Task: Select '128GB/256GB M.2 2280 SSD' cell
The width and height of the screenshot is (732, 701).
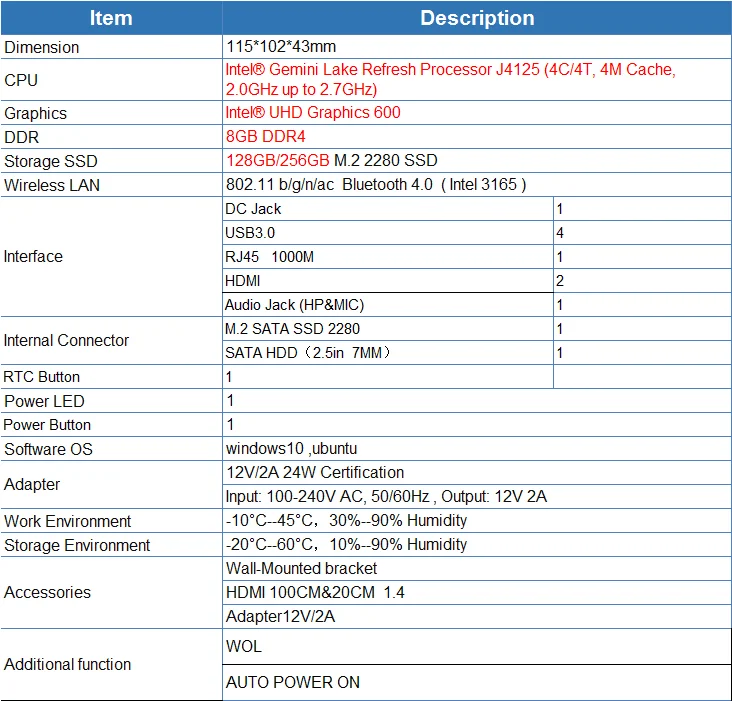Action: [477, 161]
